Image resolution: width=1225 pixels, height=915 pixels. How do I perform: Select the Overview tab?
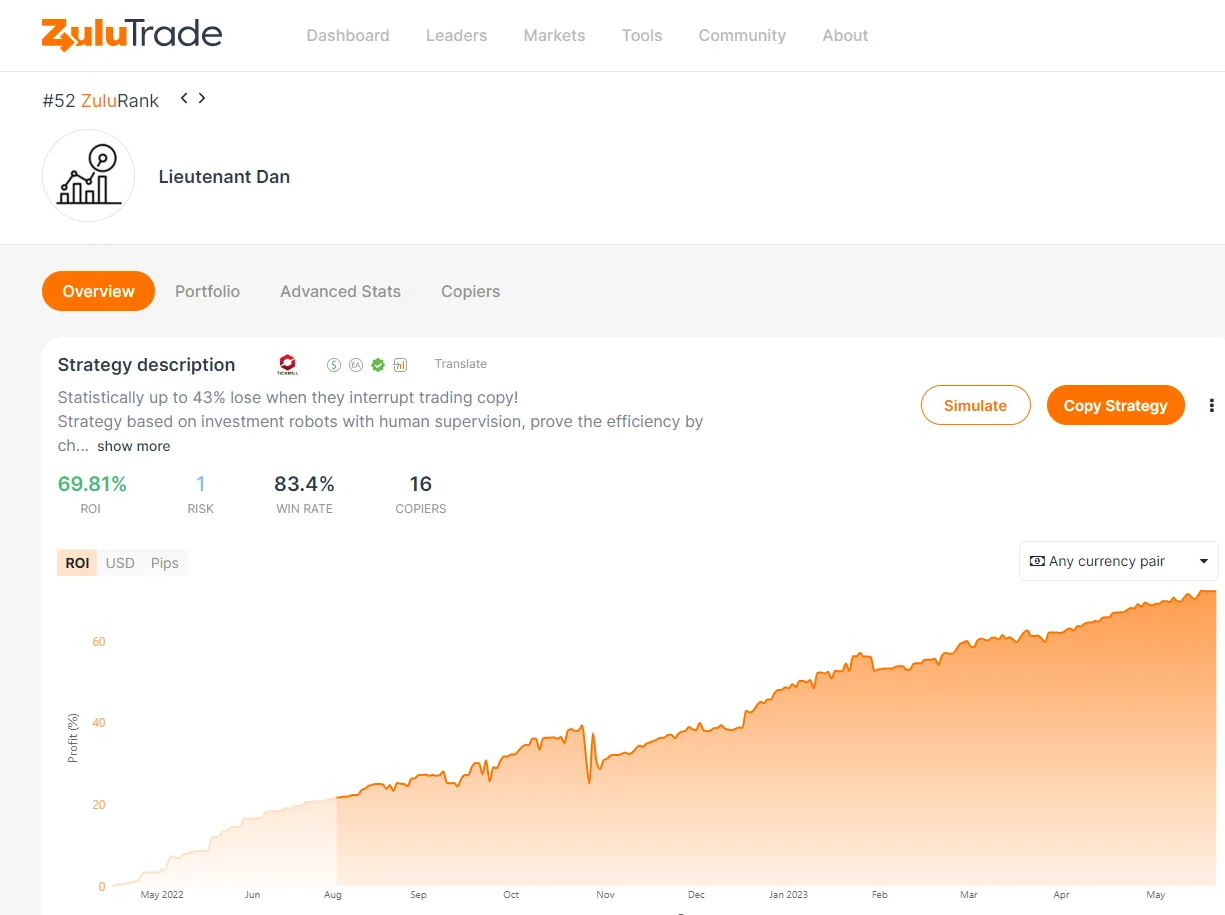click(98, 291)
